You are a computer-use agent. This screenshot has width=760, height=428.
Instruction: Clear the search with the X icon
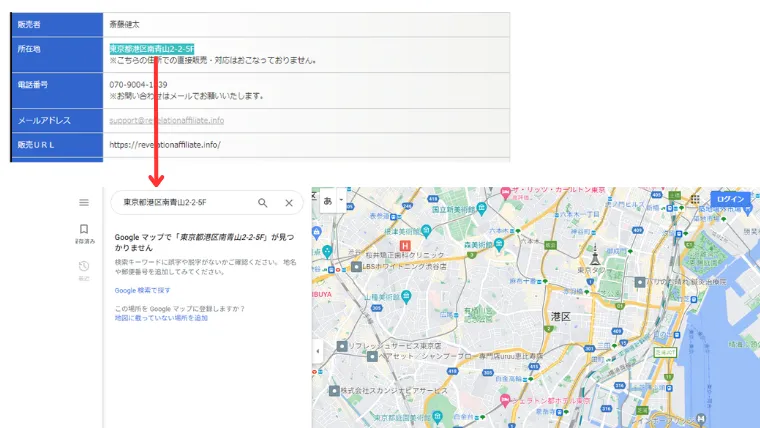[x=289, y=203]
